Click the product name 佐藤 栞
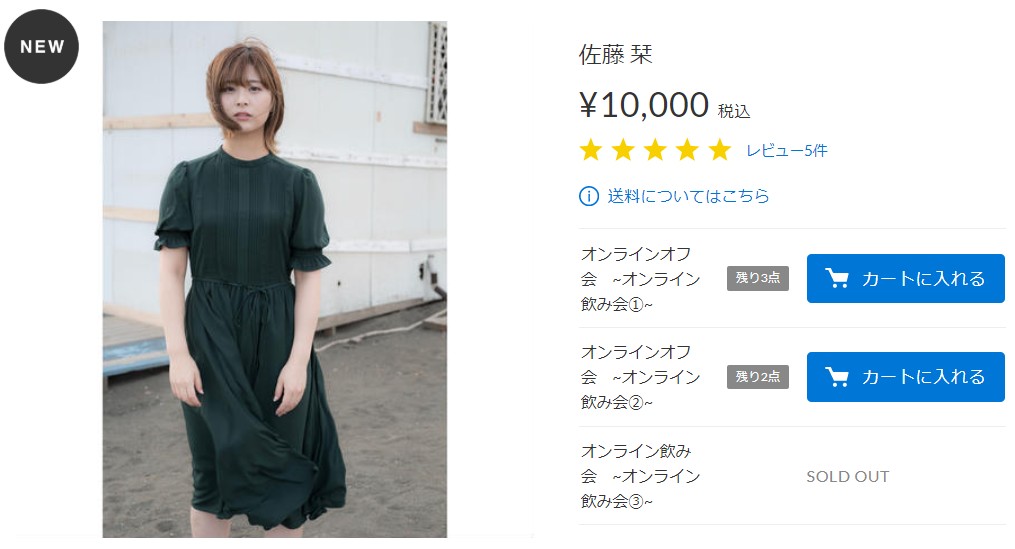 615,54
